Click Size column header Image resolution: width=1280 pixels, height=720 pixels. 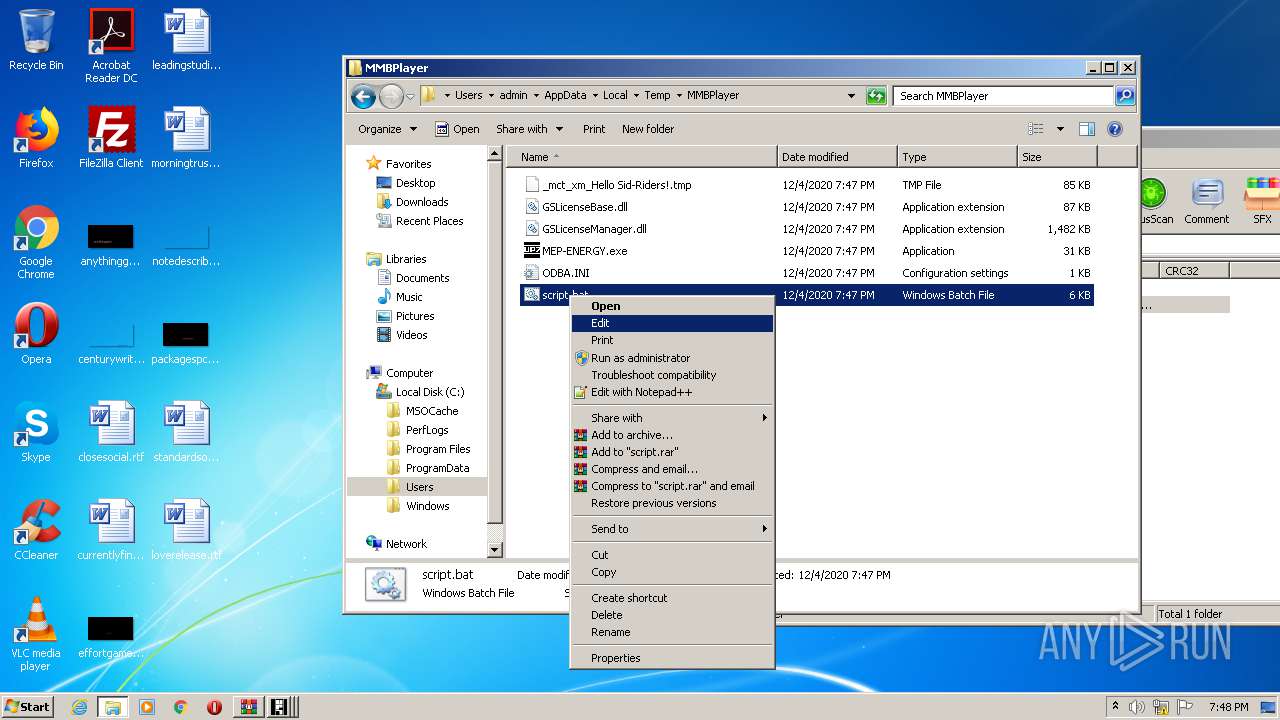point(1057,157)
